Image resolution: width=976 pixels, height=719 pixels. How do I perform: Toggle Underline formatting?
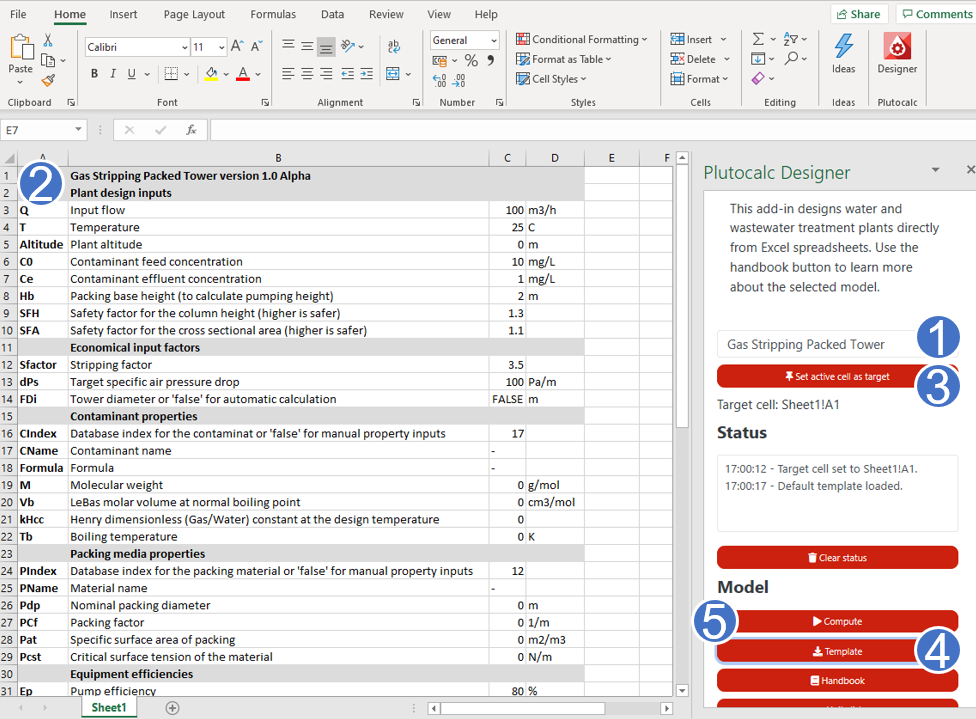(x=131, y=74)
